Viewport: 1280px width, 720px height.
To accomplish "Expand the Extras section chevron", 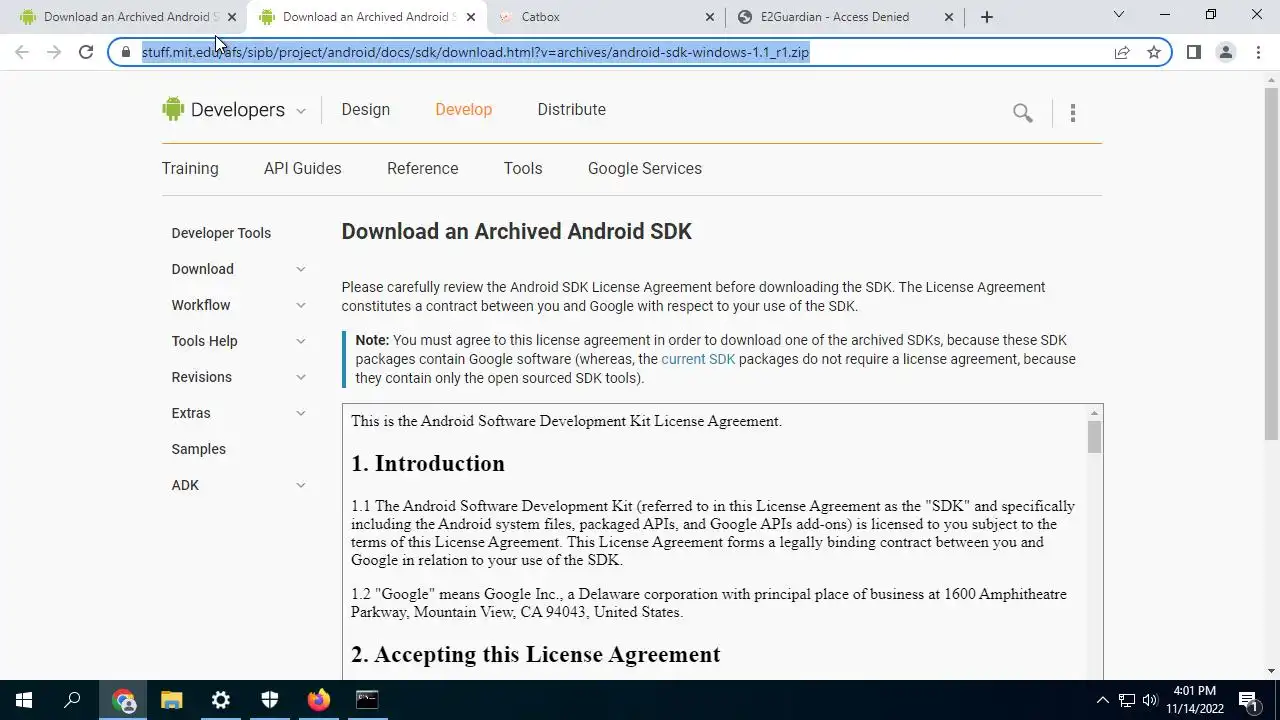I will point(300,413).
